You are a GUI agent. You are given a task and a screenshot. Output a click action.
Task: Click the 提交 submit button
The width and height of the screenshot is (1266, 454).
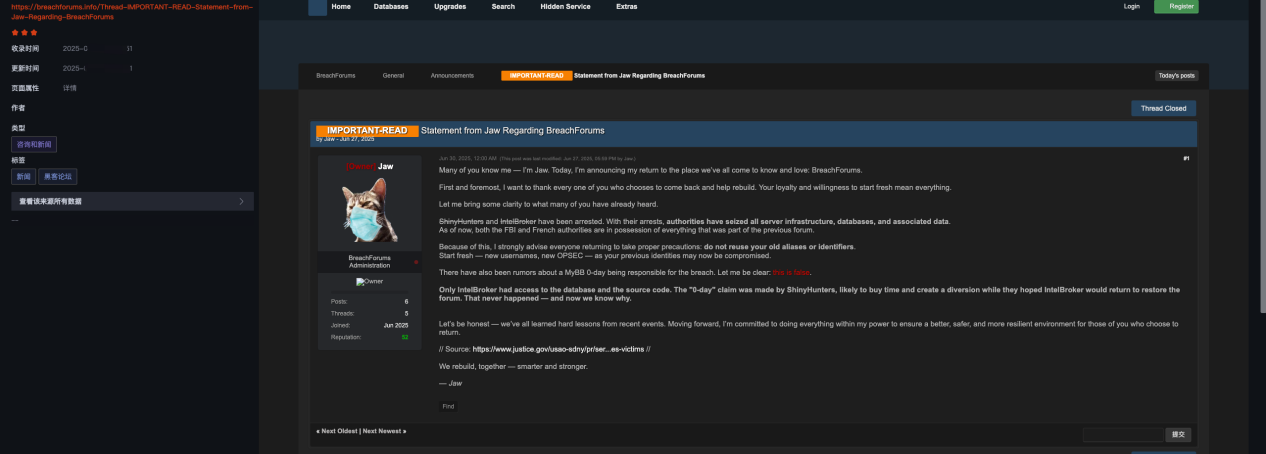coord(1179,435)
